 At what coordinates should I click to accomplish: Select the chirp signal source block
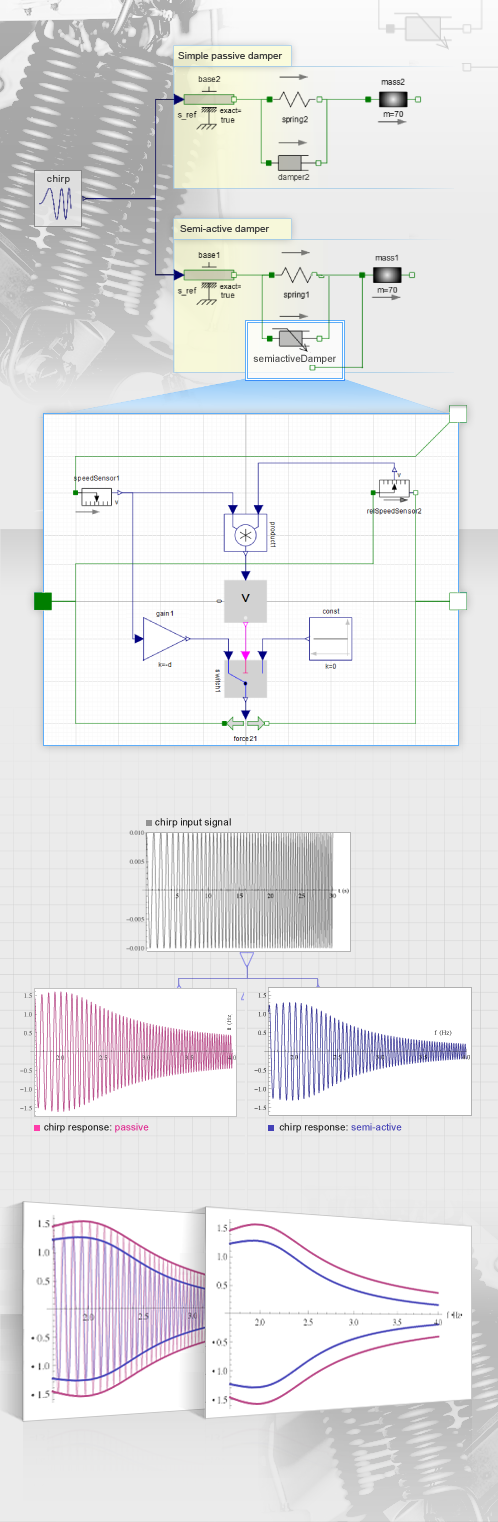point(57,198)
